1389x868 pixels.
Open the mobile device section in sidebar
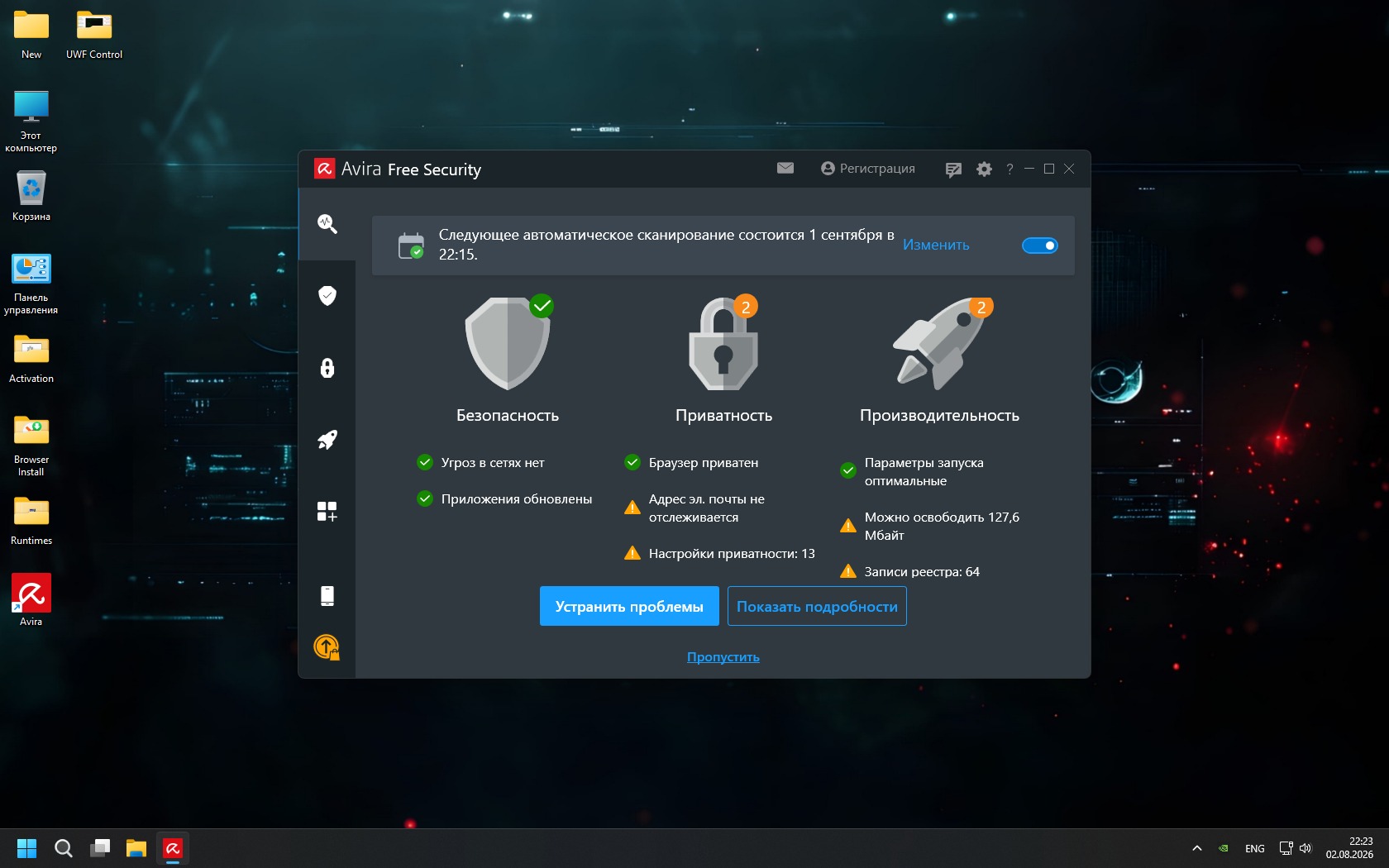(327, 595)
